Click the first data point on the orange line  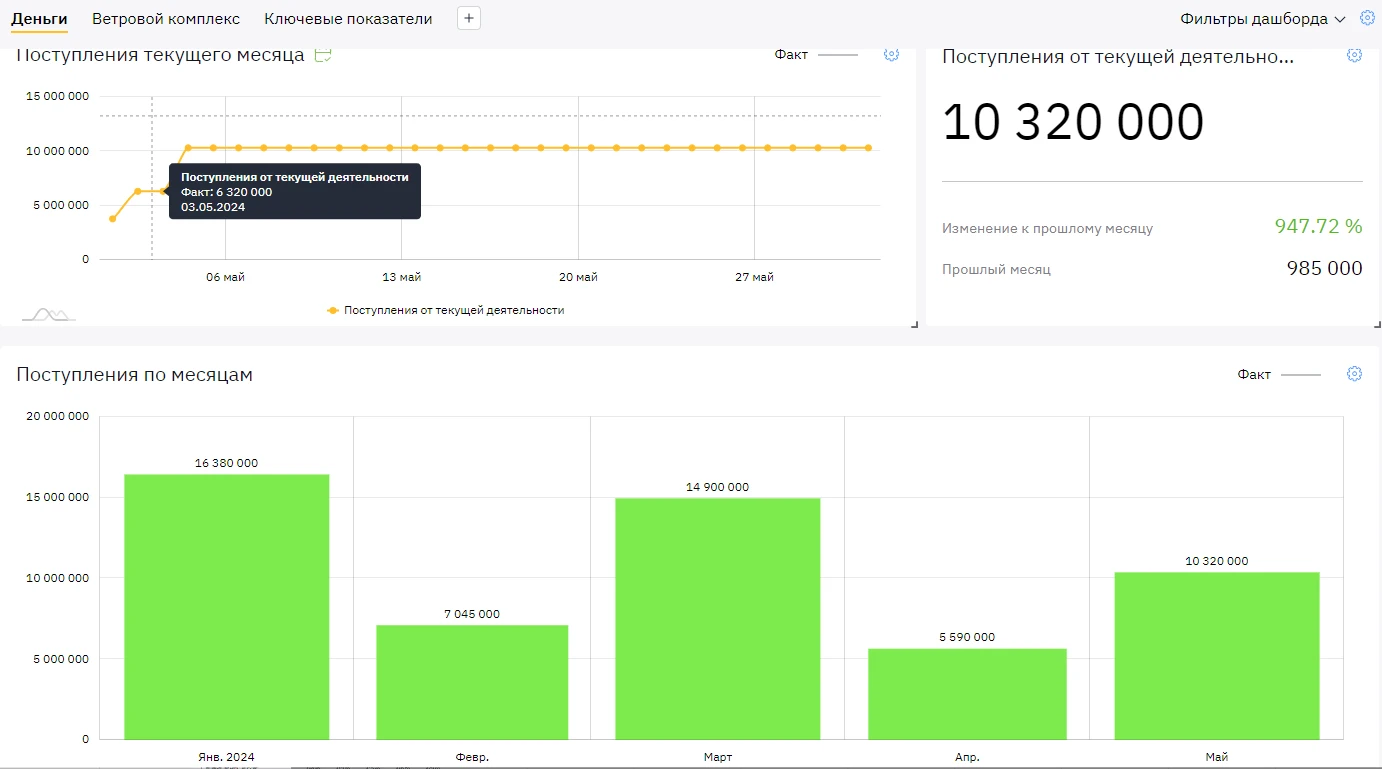pyautogui.click(x=112, y=219)
